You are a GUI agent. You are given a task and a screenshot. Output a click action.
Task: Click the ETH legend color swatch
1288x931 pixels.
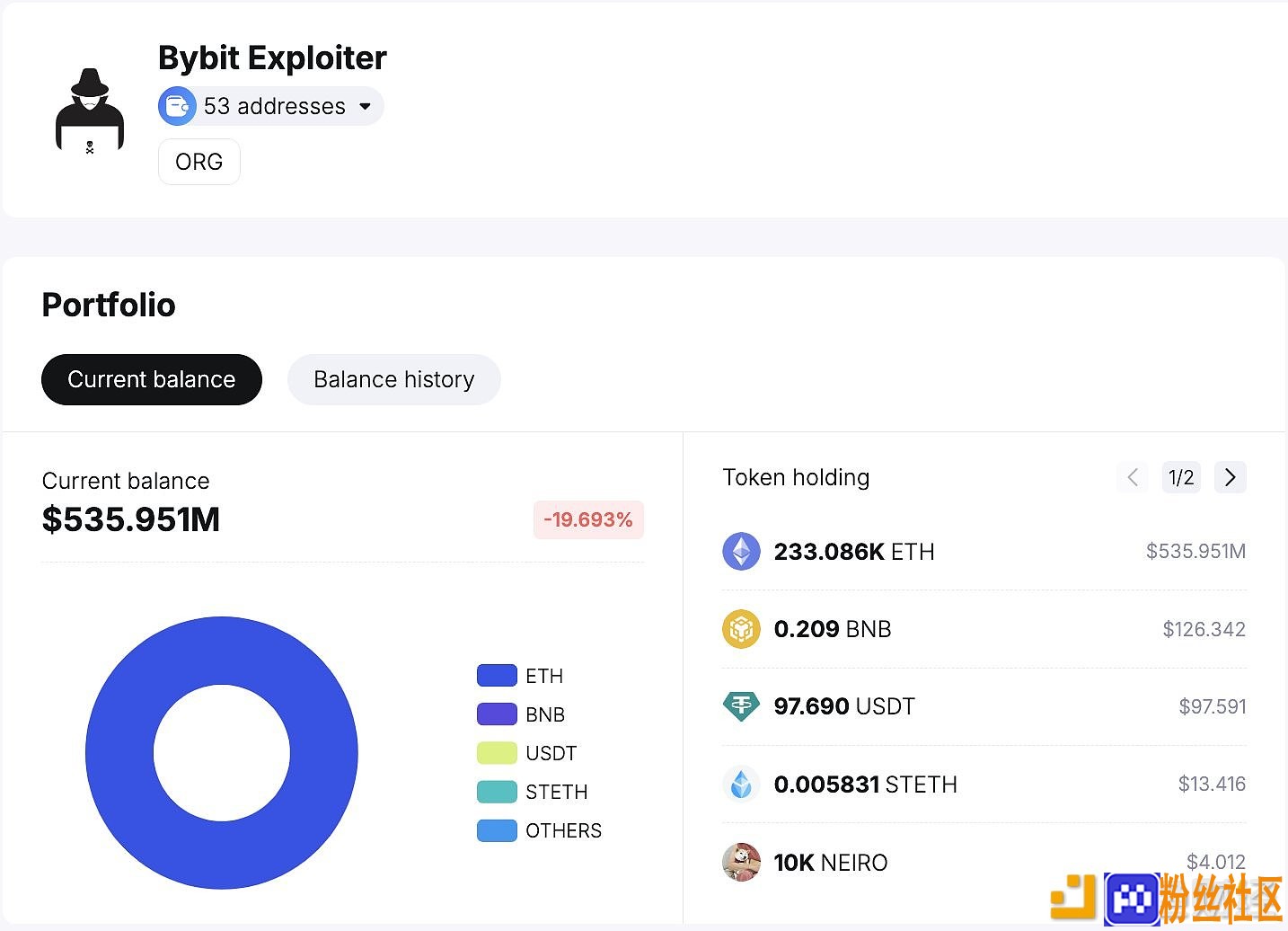[x=497, y=675]
